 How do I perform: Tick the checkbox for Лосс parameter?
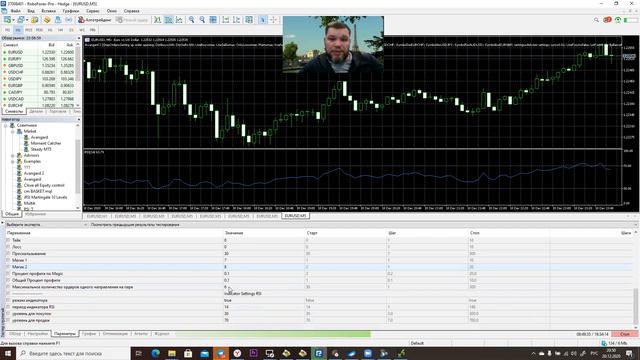(x=8, y=247)
